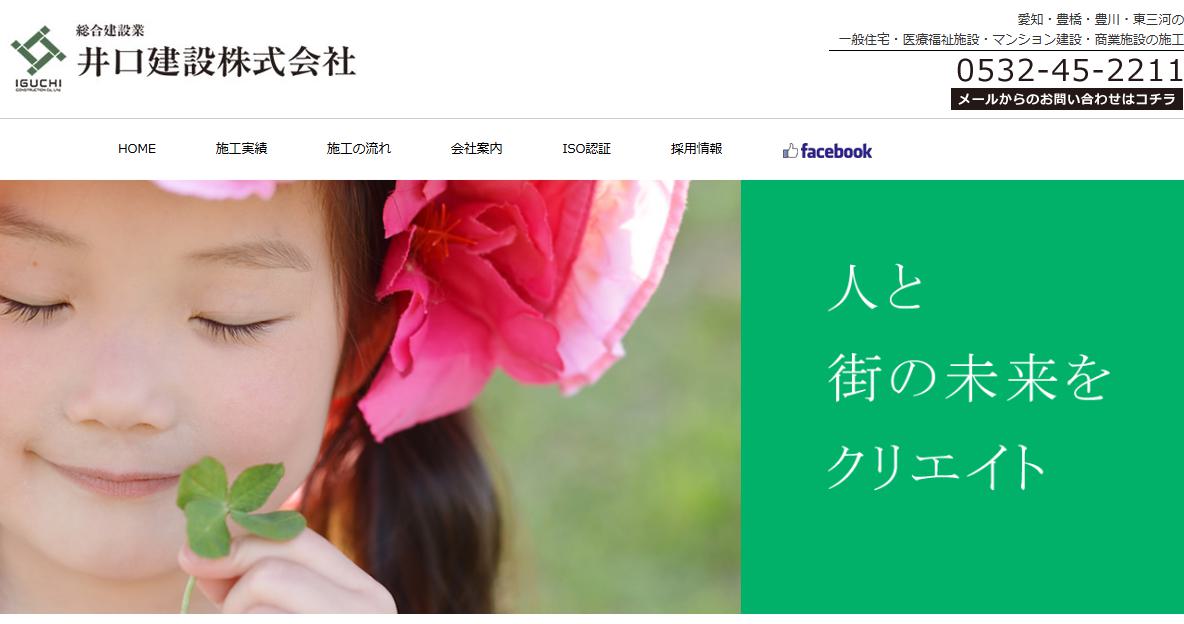Open the 採用情報 recruitment page
1184x624 pixels.
(x=696, y=149)
